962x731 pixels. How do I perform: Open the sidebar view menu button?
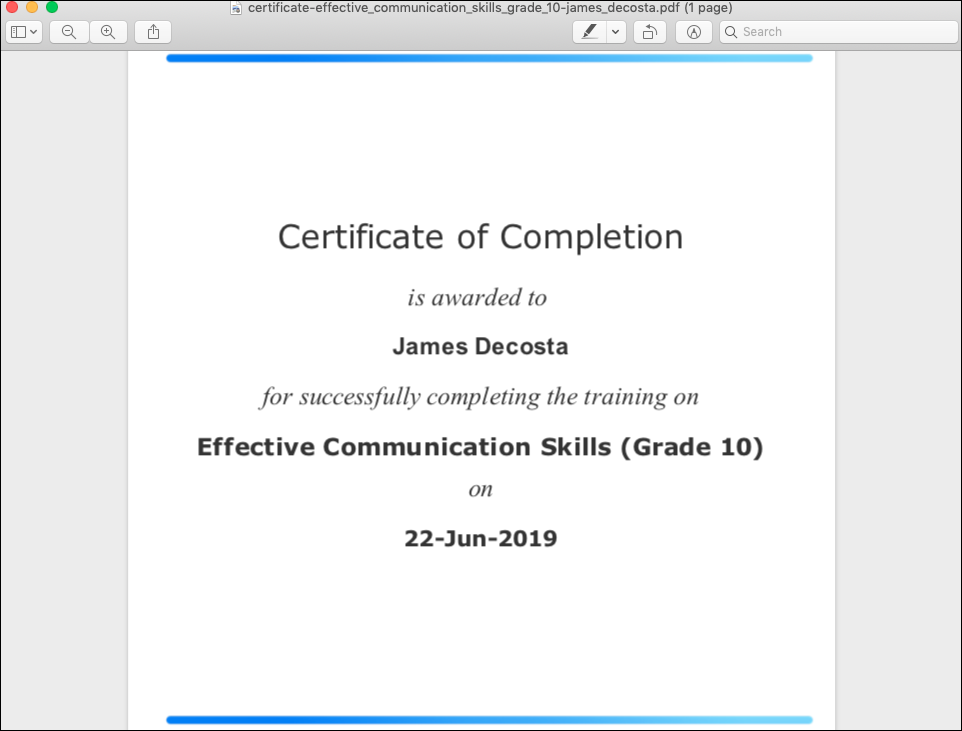point(24,32)
